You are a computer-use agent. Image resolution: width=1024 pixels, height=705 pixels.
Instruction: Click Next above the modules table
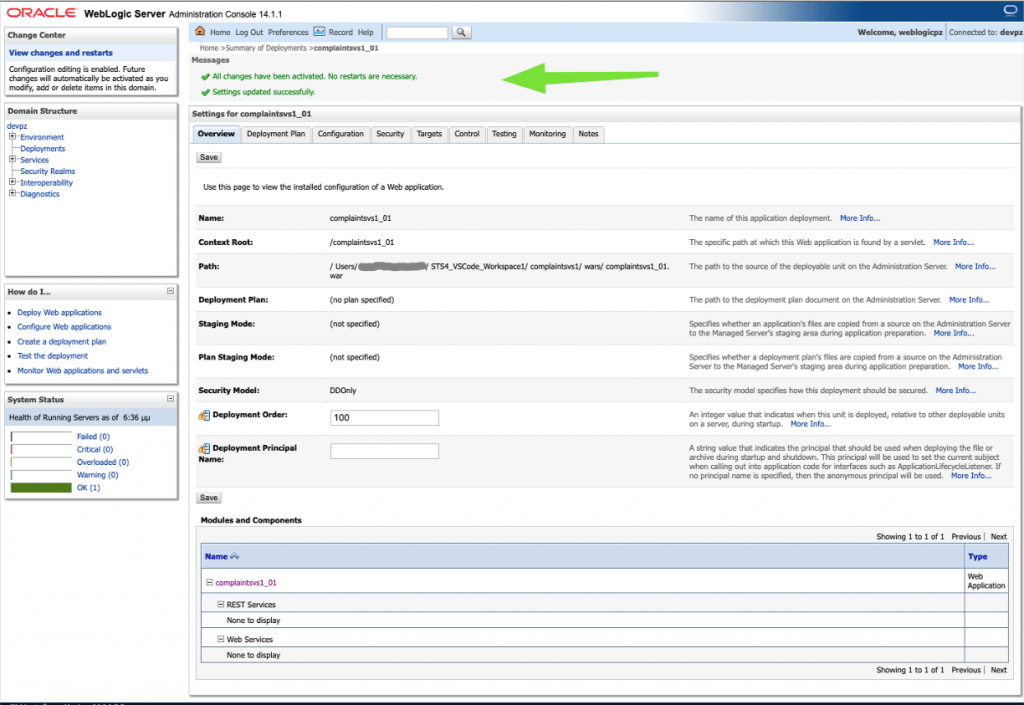click(999, 537)
